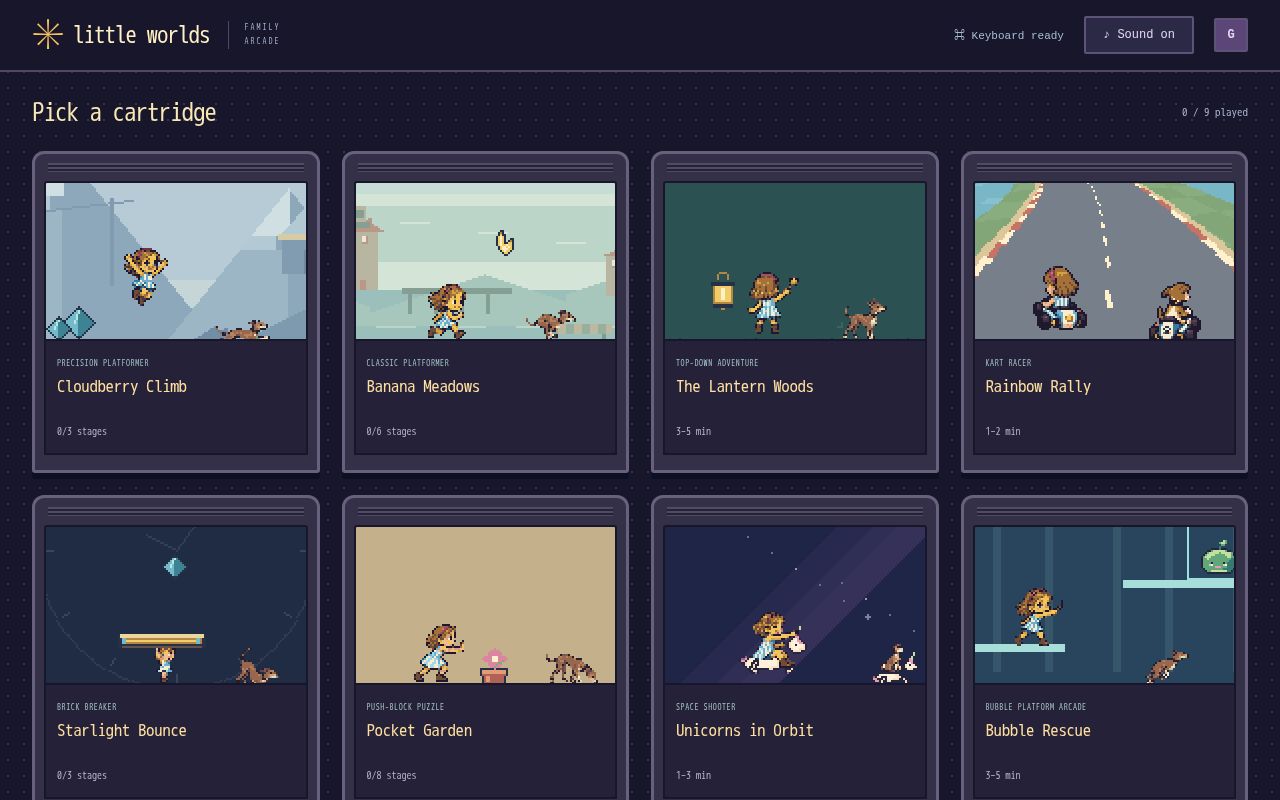Select the Cloudberry Climb title
Image resolution: width=1280 pixels, height=800 pixels.
(122, 387)
